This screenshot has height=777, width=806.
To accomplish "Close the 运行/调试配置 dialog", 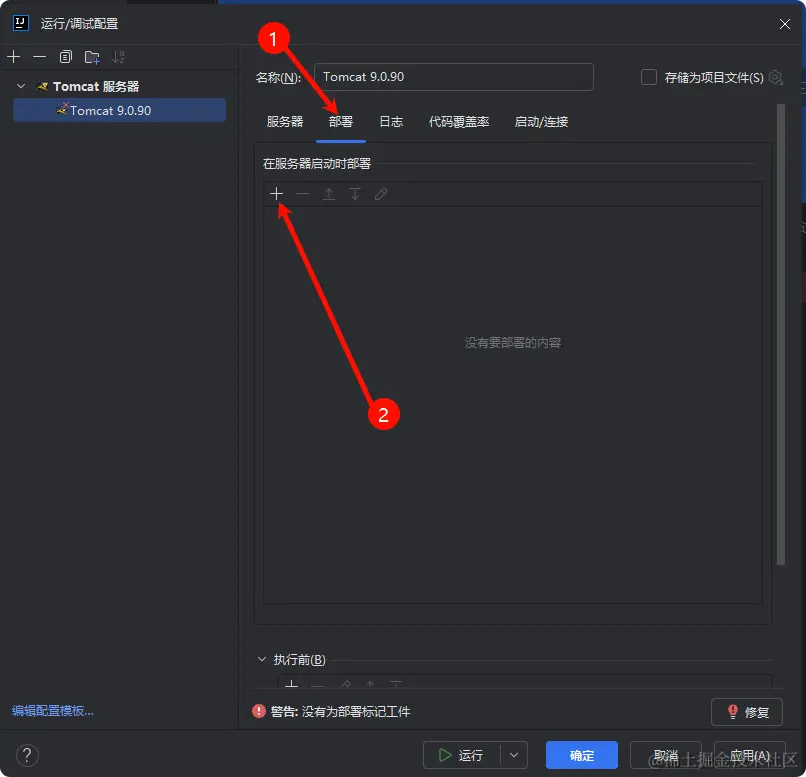I will pyautogui.click(x=784, y=24).
